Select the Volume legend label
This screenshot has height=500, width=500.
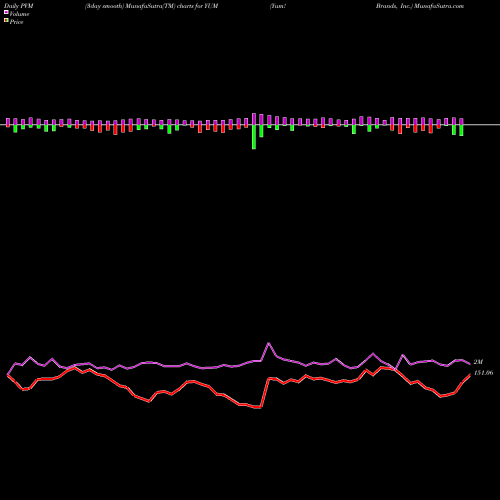(x=19, y=14)
